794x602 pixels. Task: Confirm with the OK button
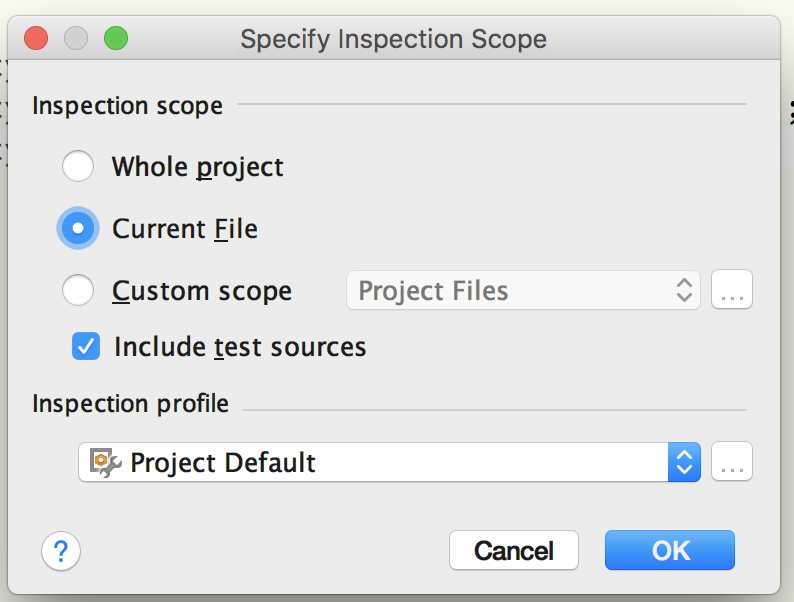(x=669, y=550)
